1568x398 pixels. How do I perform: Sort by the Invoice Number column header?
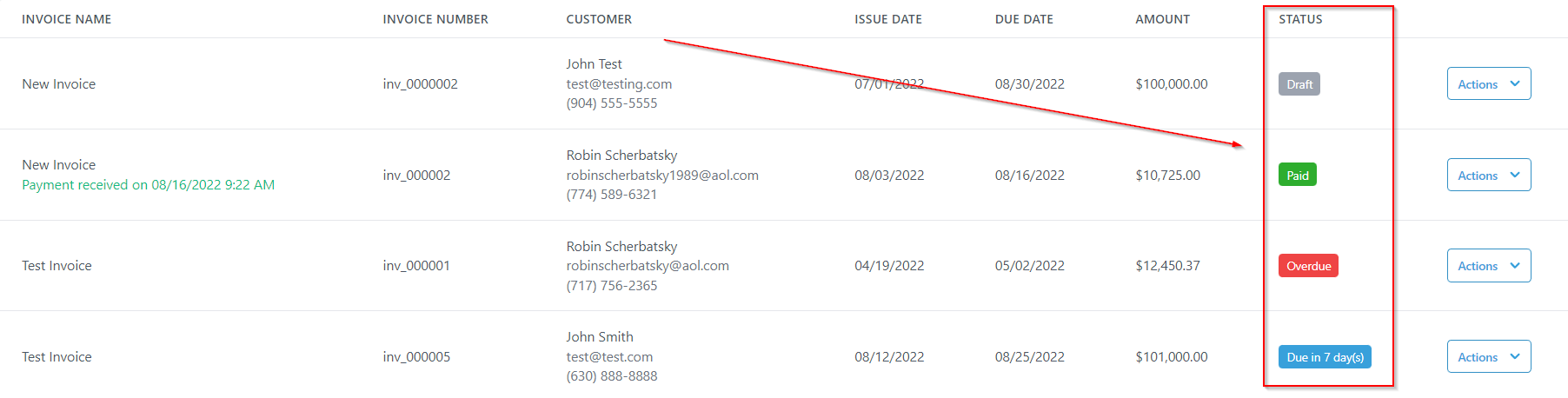point(435,19)
